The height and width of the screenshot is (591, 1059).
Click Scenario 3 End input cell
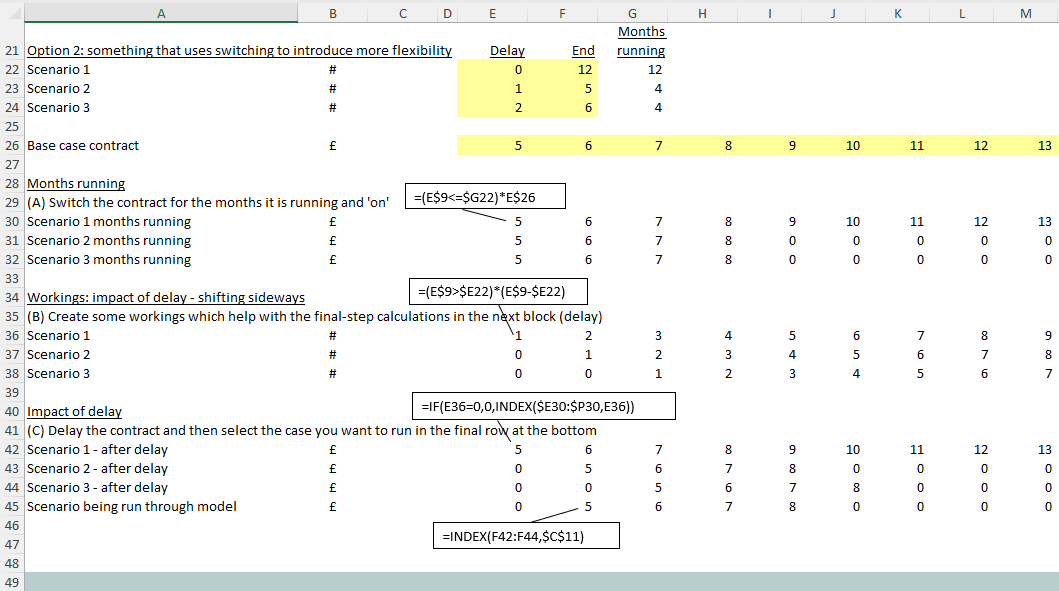pos(564,108)
